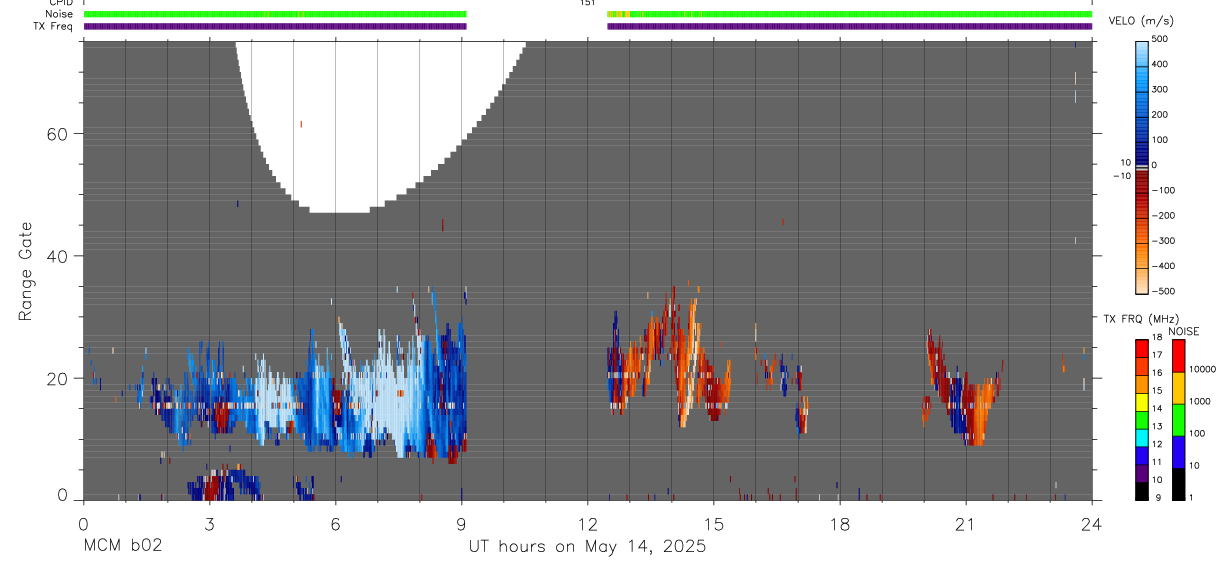The width and height of the screenshot is (1228, 567).
Task: Click the 20 tick on Range Gate axis
Action: (x=59, y=378)
